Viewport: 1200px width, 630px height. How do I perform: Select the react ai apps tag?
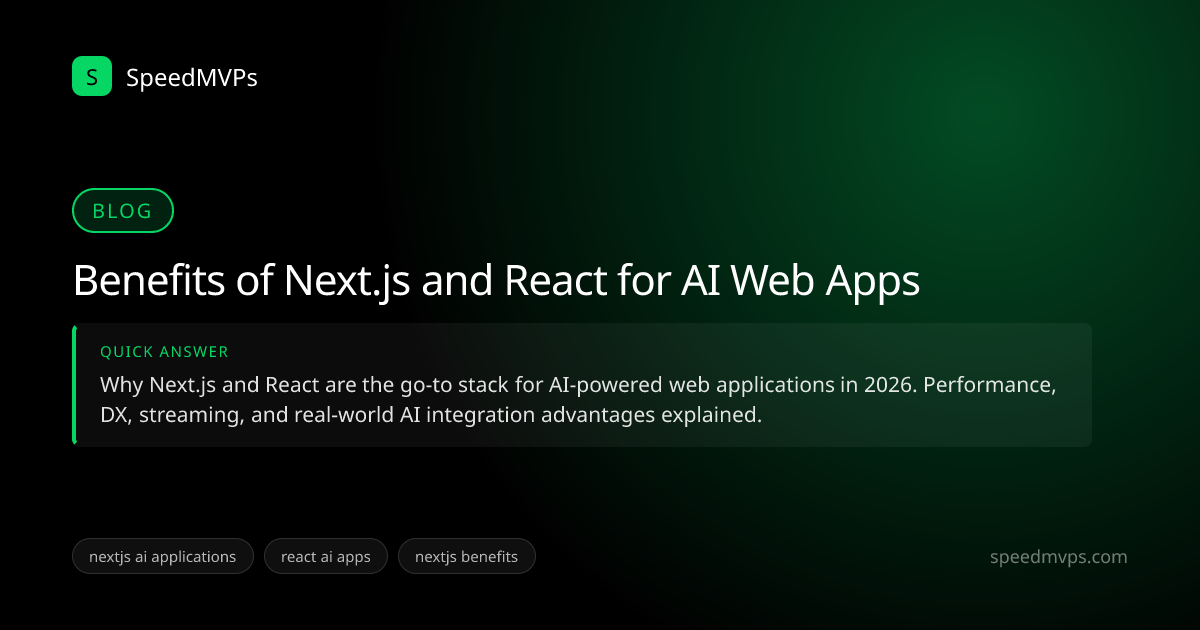(326, 556)
